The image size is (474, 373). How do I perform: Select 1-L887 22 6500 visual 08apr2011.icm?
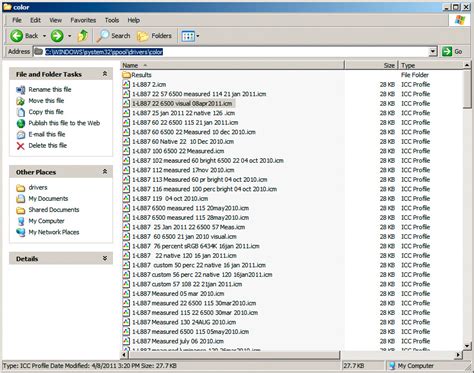tap(182, 104)
